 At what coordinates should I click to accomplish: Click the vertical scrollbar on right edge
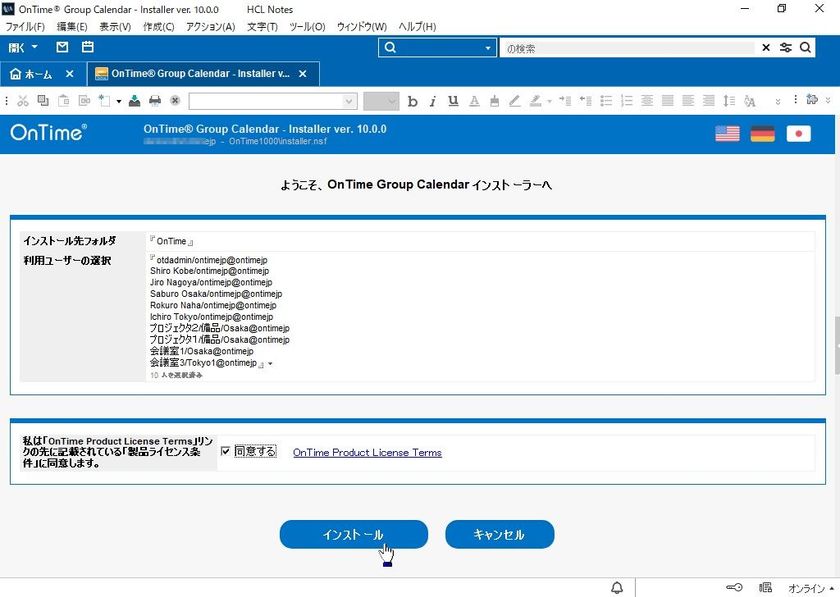(836, 346)
